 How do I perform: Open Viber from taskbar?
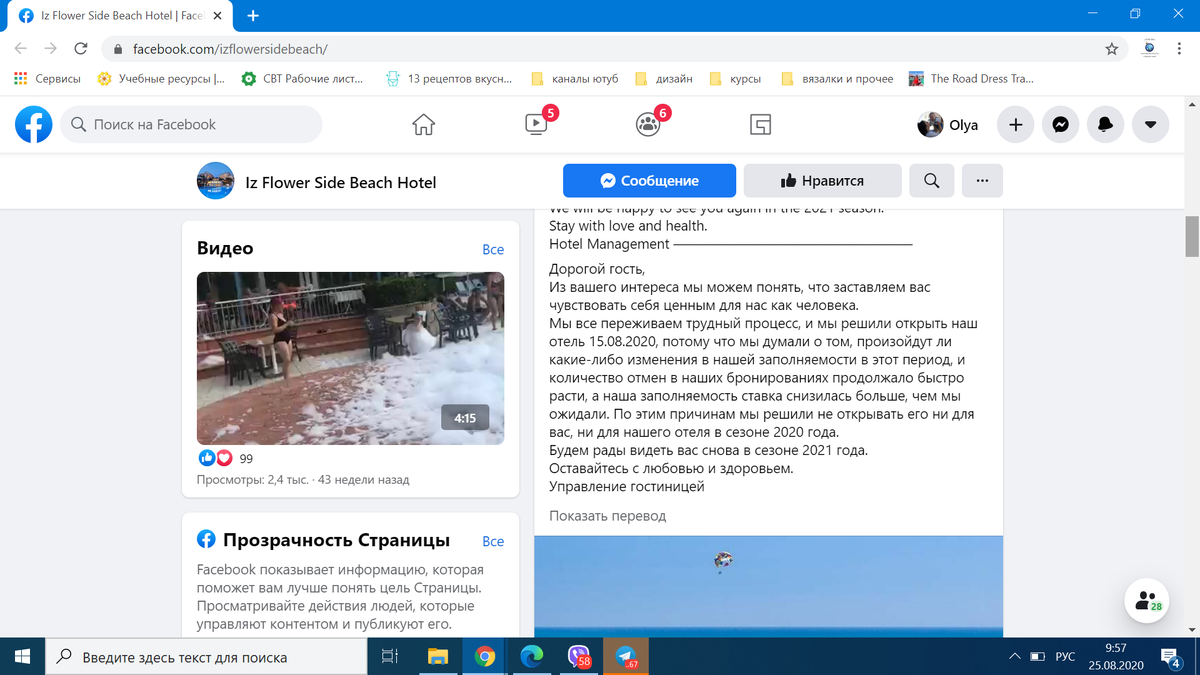click(579, 656)
